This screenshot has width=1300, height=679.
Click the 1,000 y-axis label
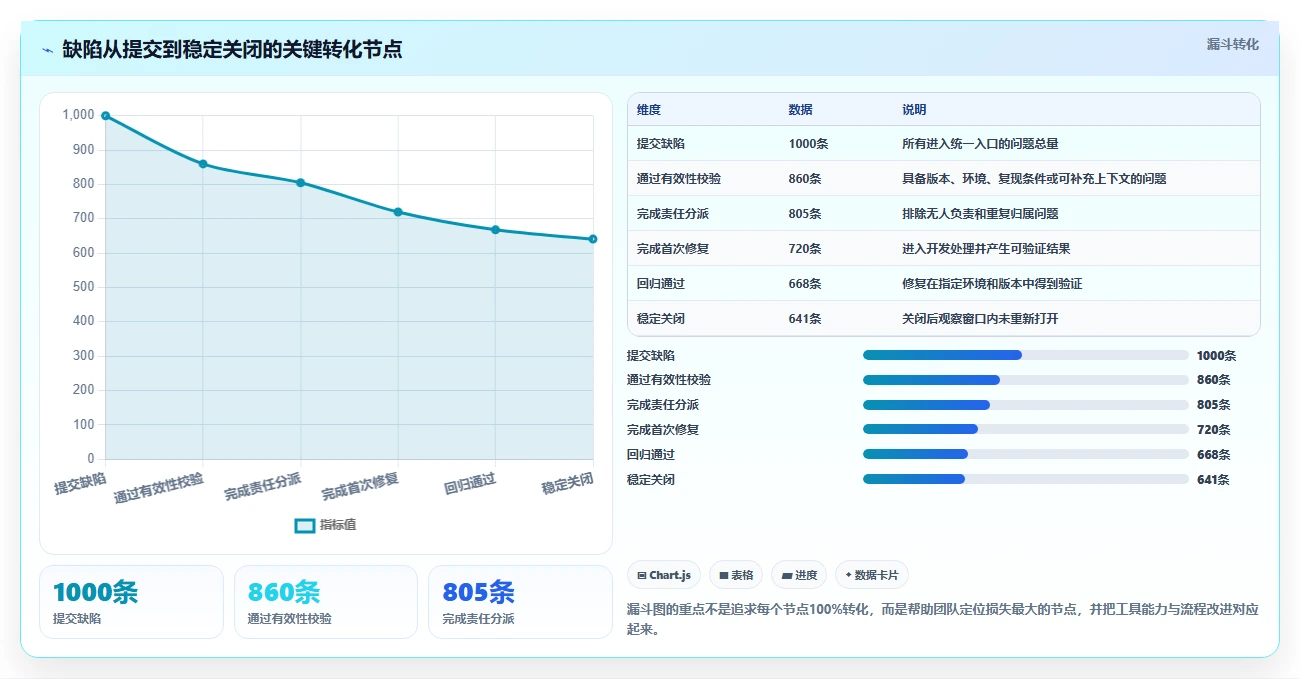click(x=78, y=115)
